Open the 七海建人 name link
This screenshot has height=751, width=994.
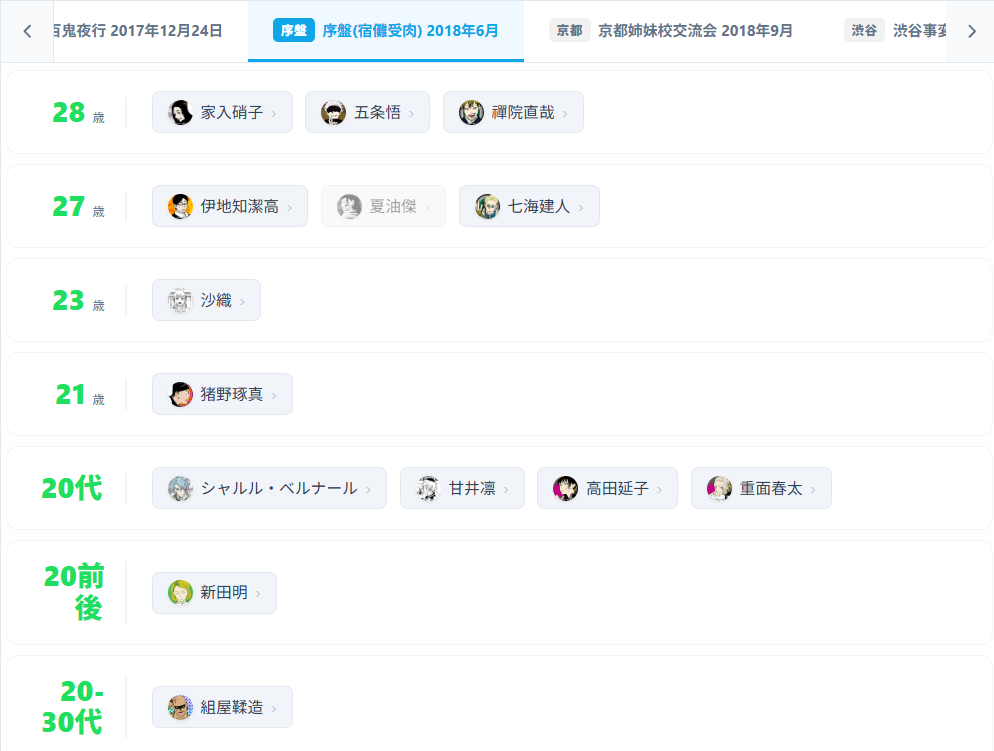tap(539, 206)
